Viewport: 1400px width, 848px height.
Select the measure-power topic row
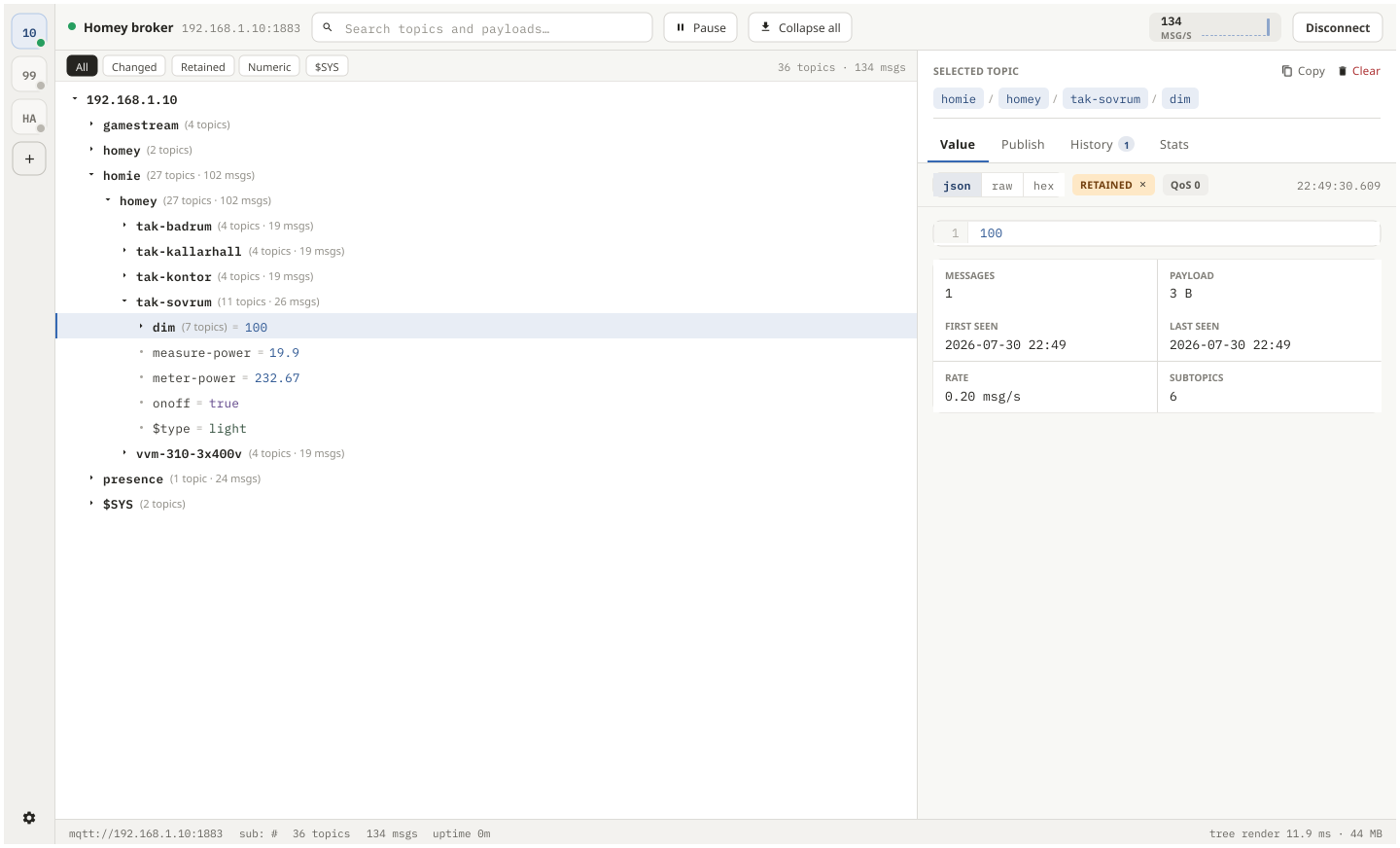[x=486, y=352]
